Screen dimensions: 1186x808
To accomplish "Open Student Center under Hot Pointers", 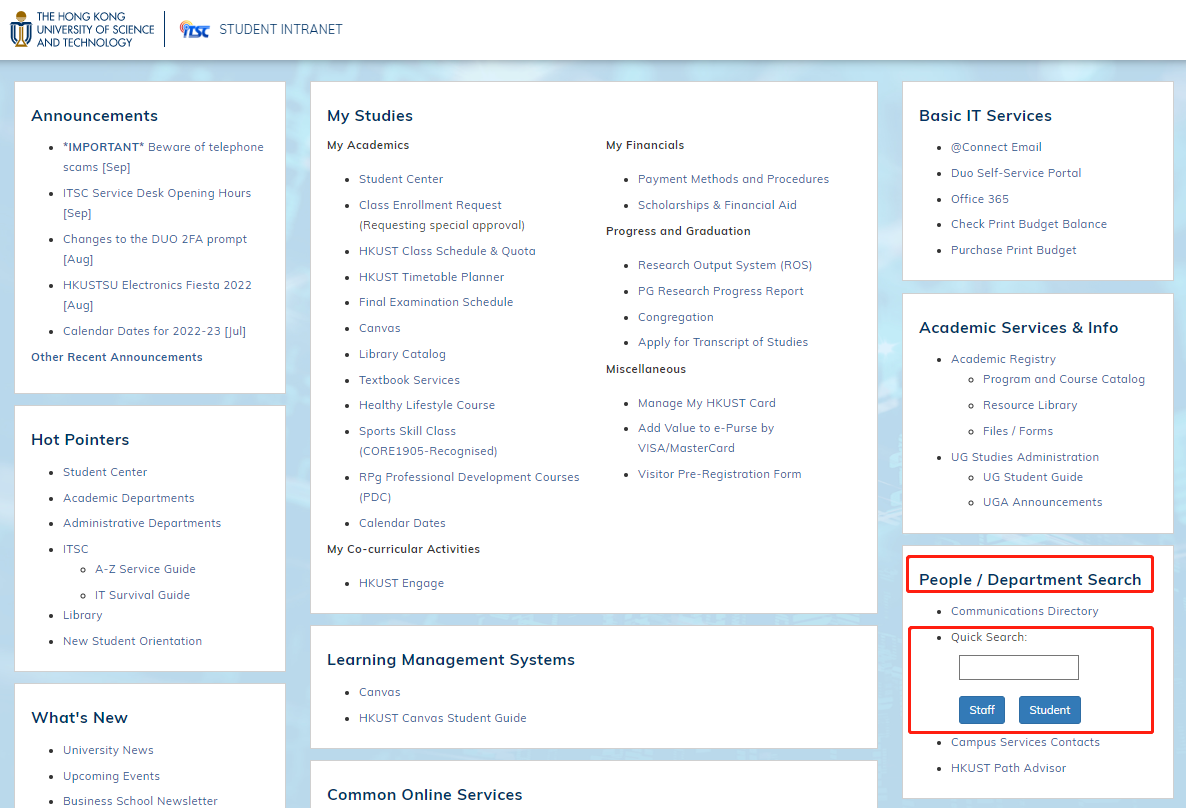I will (104, 472).
